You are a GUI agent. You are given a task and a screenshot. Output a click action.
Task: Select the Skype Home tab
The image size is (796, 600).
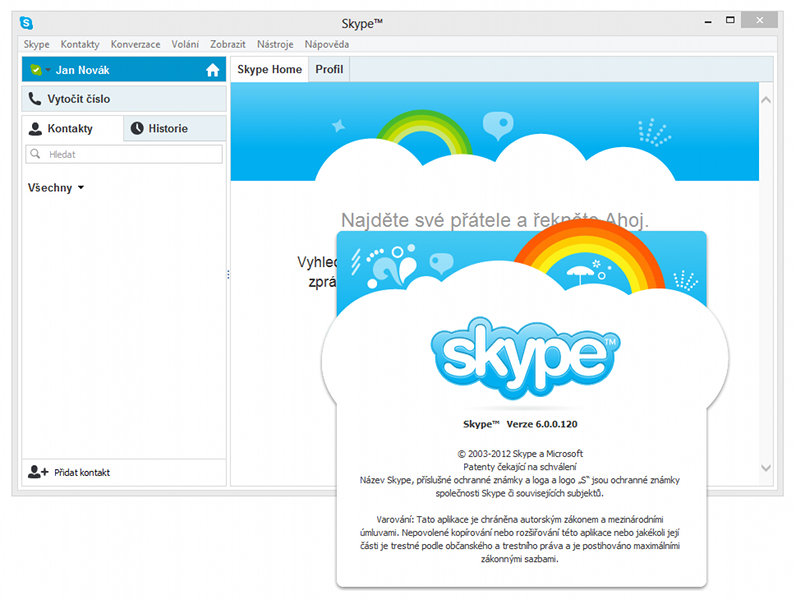click(270, 70)
